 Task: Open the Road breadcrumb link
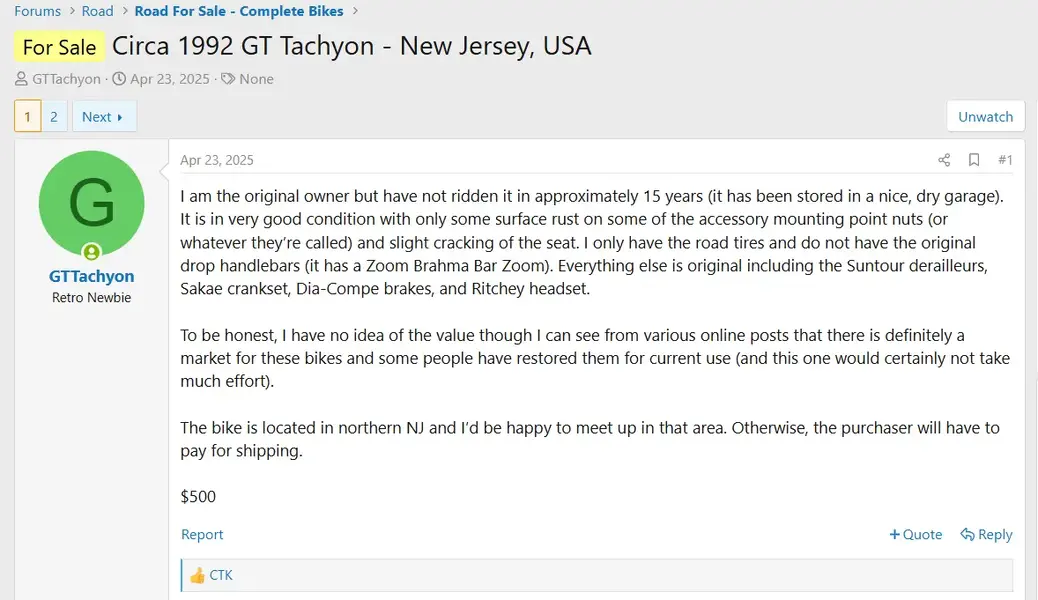(98, 11)
